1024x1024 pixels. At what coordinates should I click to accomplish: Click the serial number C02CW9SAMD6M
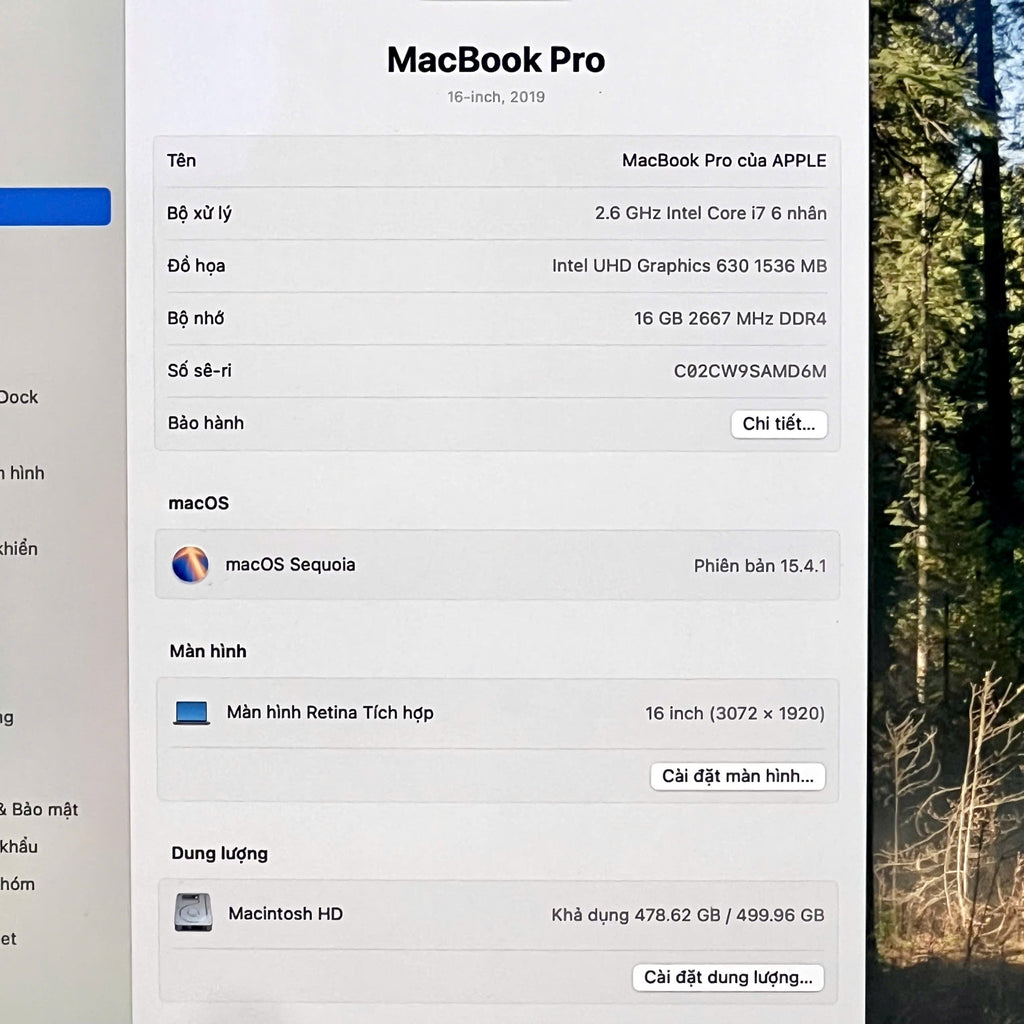coord(749,371)
